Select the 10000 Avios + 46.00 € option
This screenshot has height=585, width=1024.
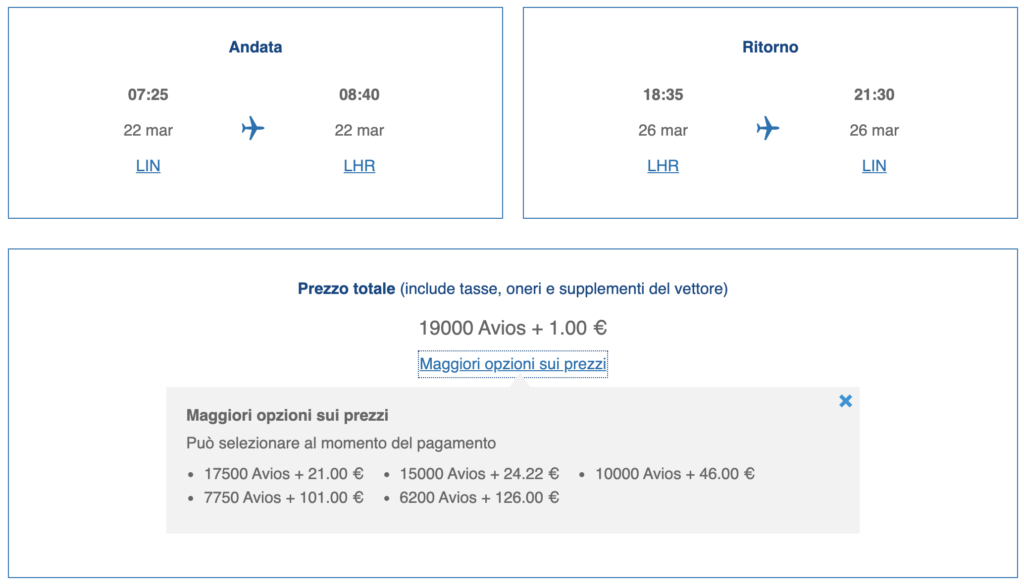pyautogui.click(x=675, y=474)
